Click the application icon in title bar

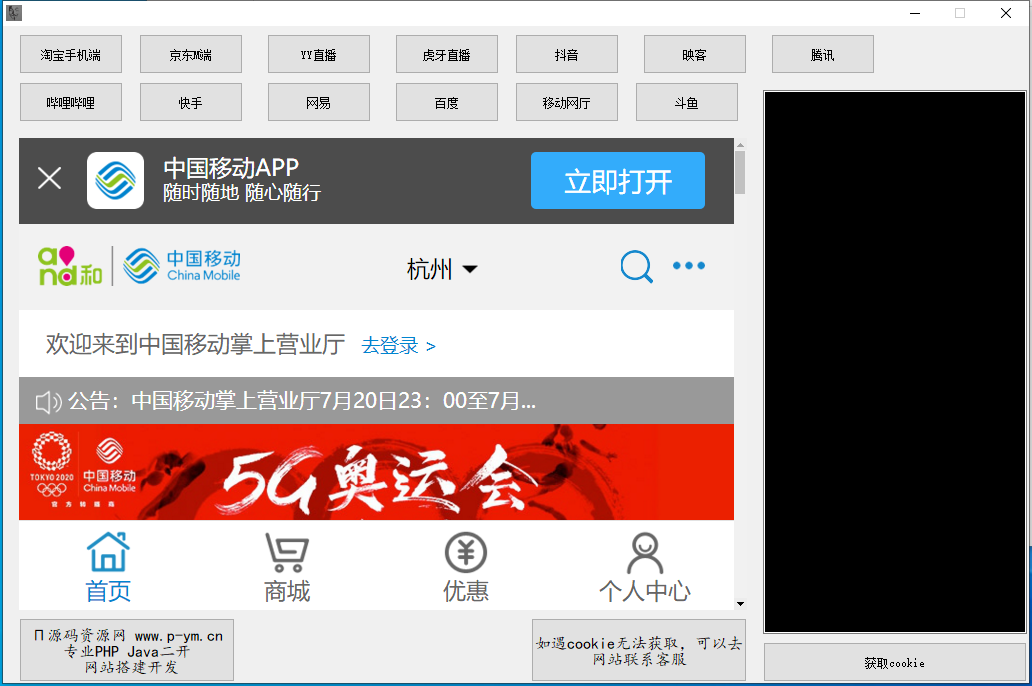point(14,13)
